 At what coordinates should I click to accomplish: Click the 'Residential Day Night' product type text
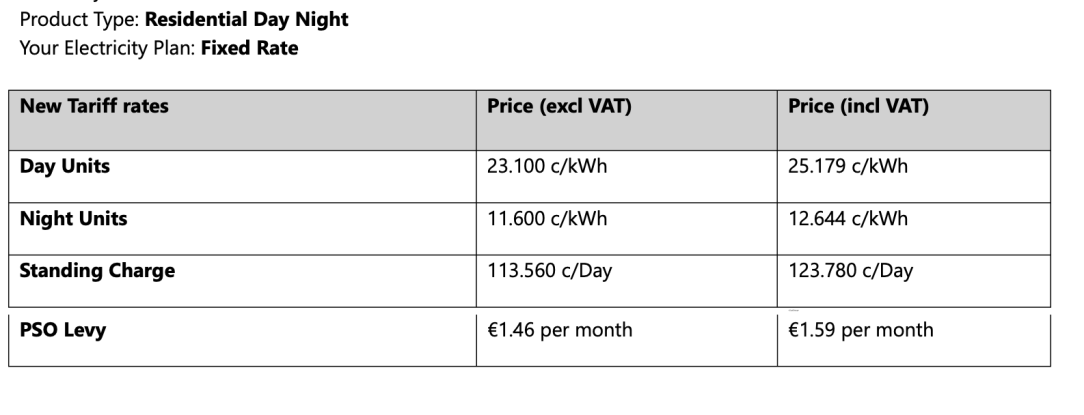coord(247,19)
